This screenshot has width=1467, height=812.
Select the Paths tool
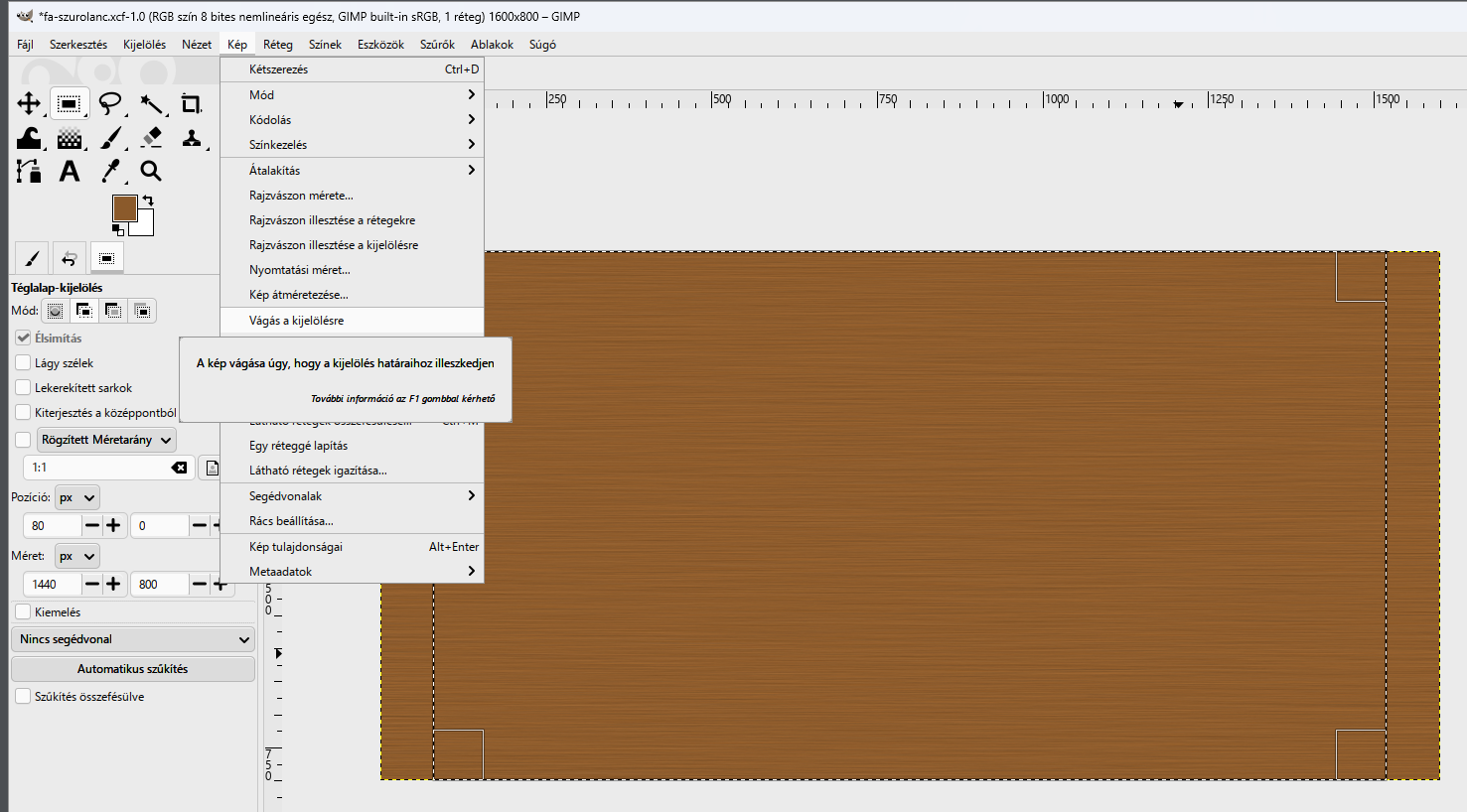point(29,171)
